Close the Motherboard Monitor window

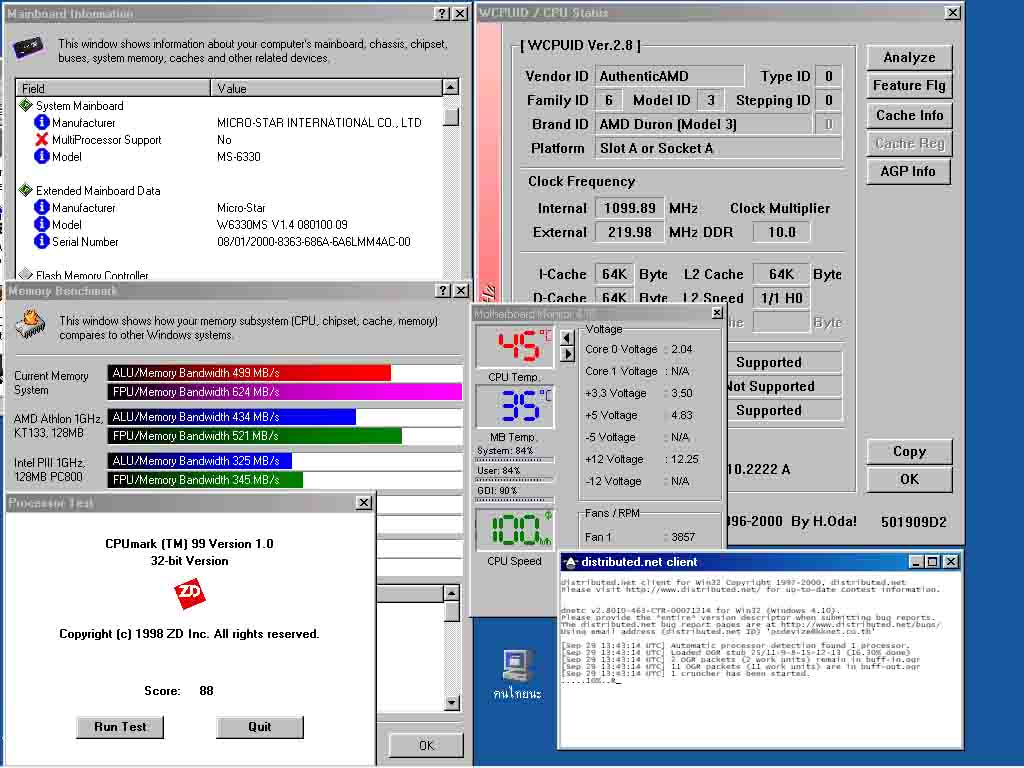click(x=716, y=313)
